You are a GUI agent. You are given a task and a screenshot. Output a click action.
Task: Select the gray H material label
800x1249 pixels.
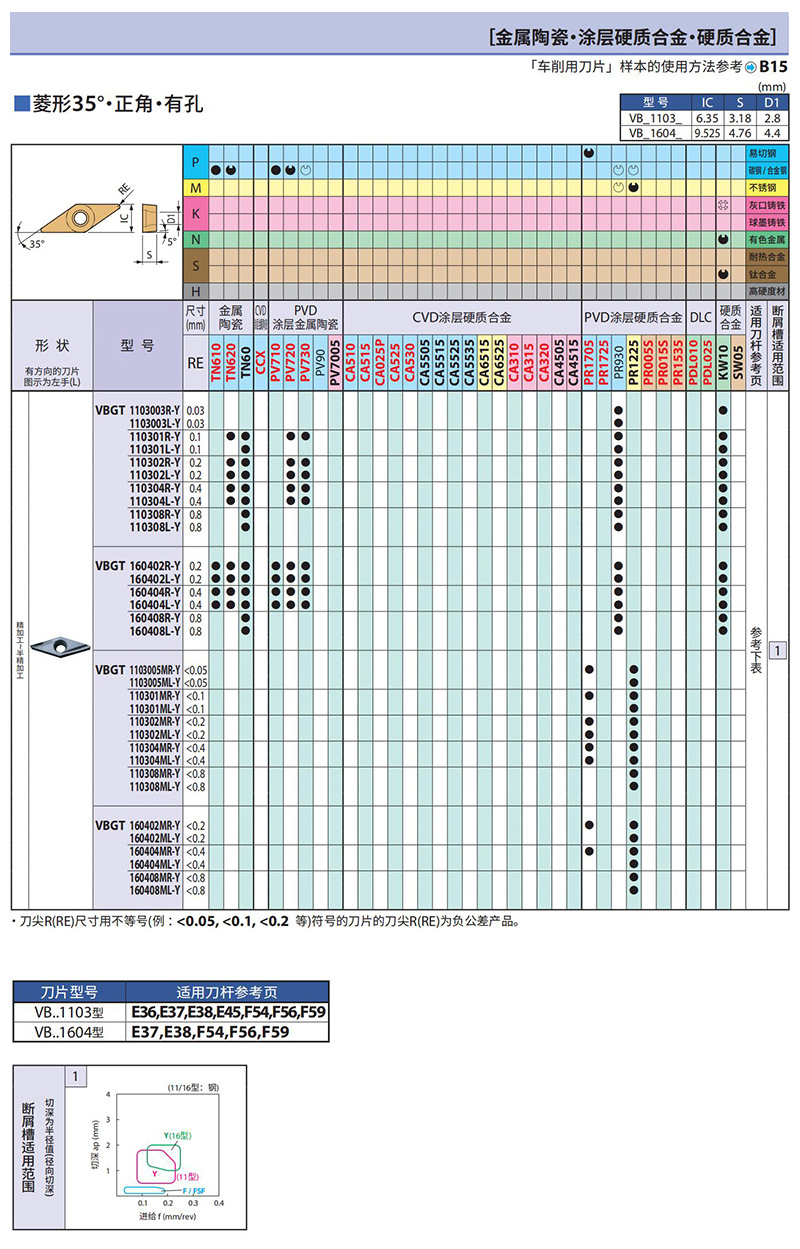196,290
